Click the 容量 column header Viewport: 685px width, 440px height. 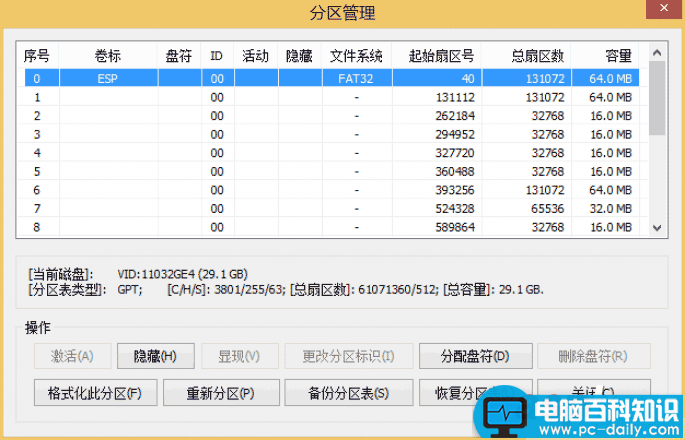point(605,55)
